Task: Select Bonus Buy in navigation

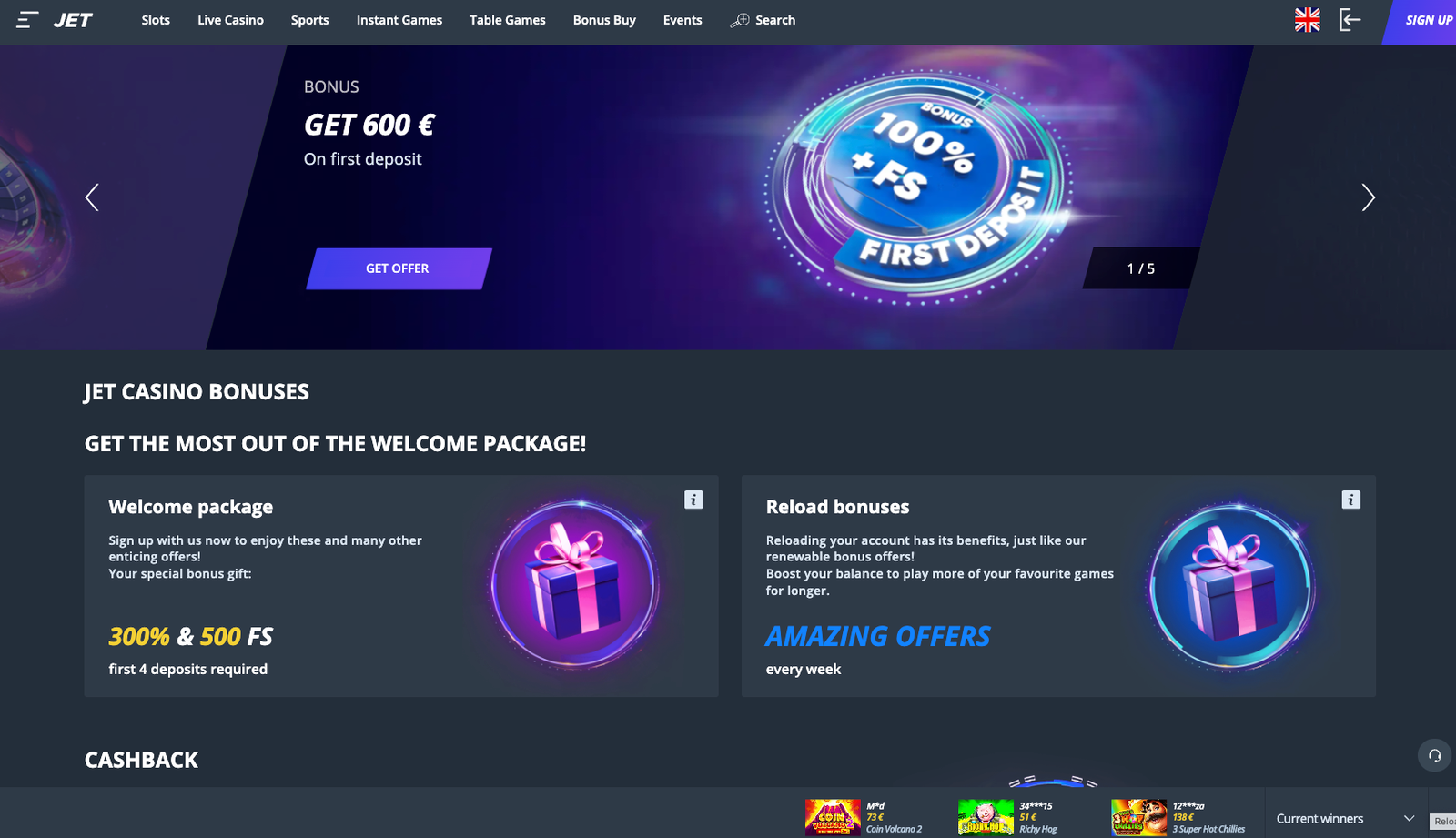Action: point(604,20)
